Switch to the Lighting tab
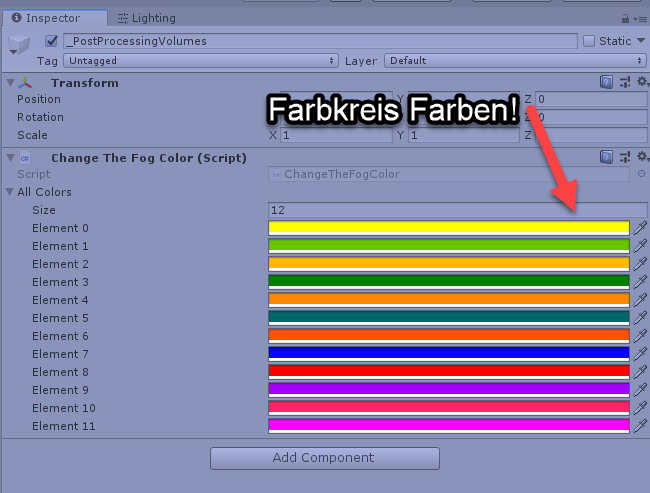 coord(147,18)
